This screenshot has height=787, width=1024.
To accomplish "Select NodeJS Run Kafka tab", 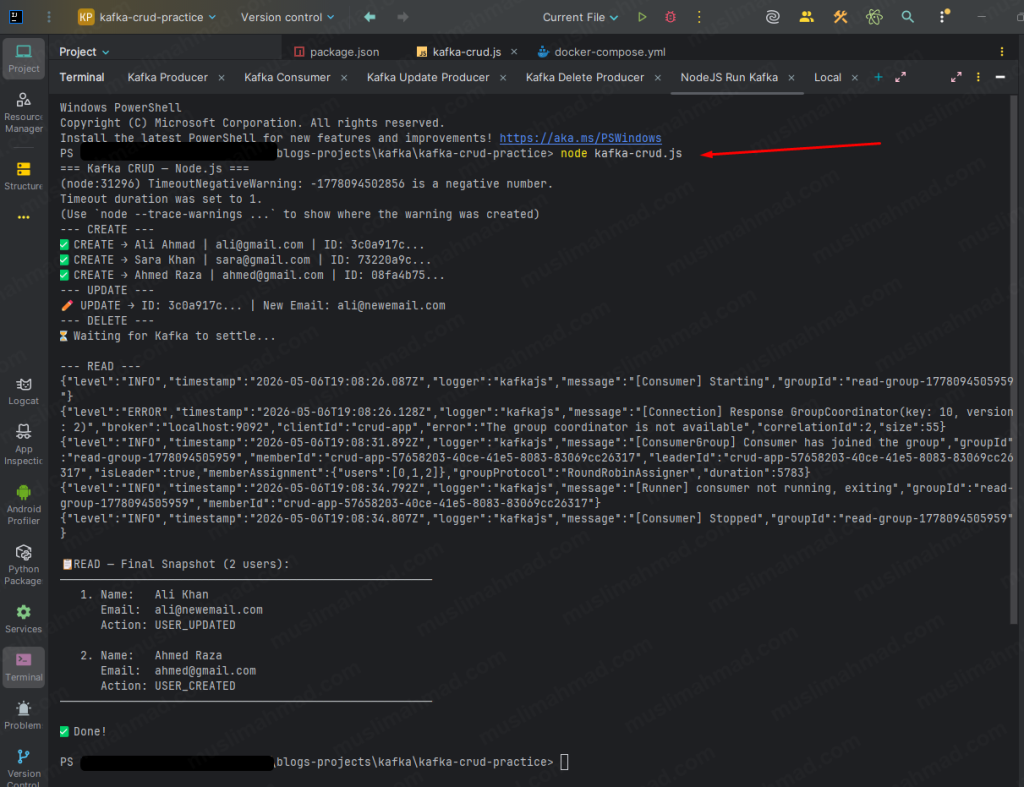I will coord(729,77).
